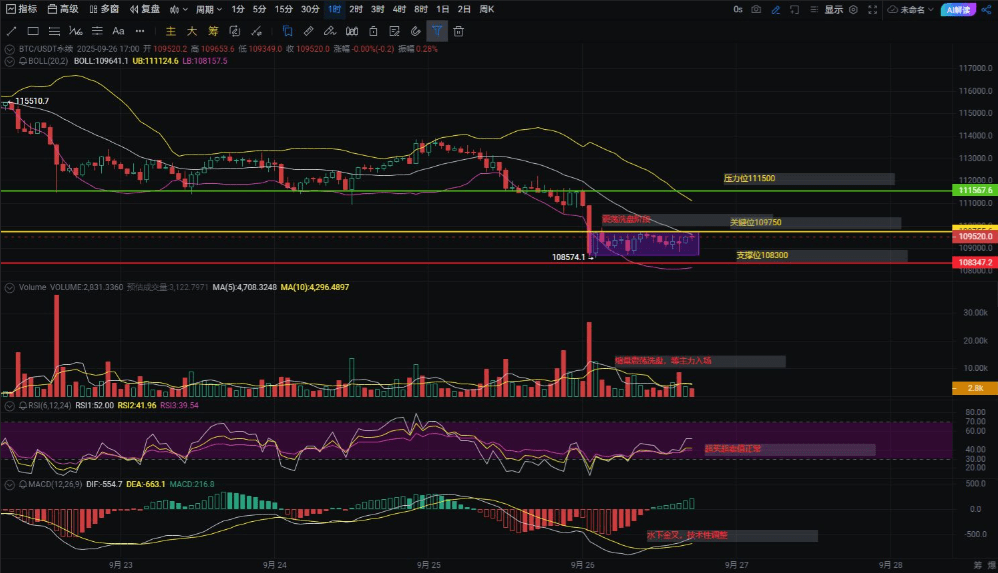Switch to 15分 timeframe
This screenshot has width=998, height=573.
coord(284,9)
